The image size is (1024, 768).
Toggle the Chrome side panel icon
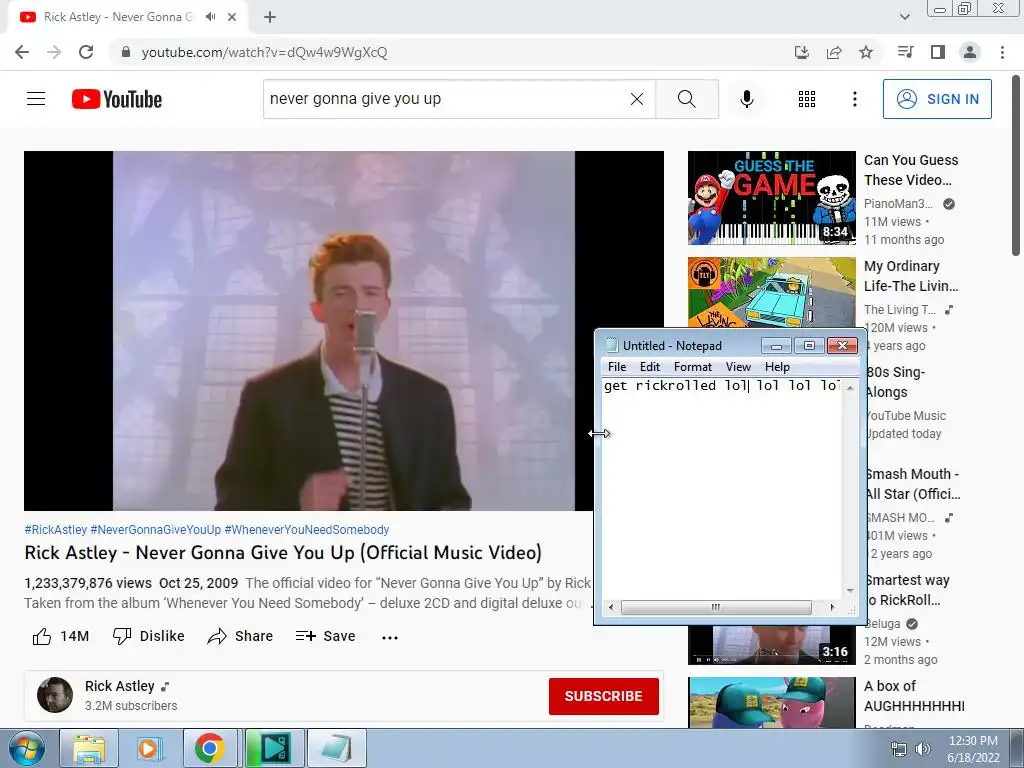pos(938,52)
